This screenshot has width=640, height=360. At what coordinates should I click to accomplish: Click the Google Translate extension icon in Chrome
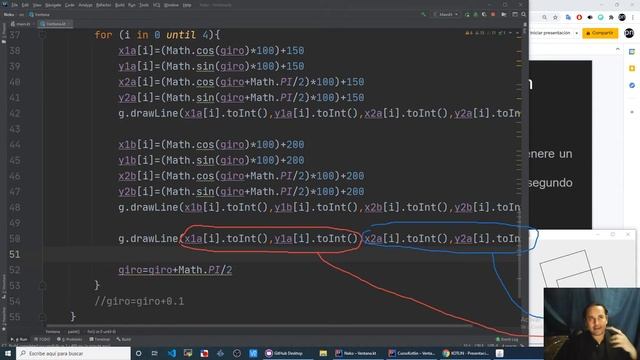(x=568, y=18)
